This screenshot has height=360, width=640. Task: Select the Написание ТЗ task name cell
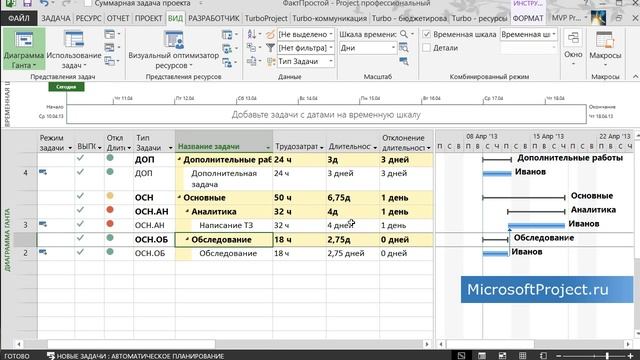[224, 225]
